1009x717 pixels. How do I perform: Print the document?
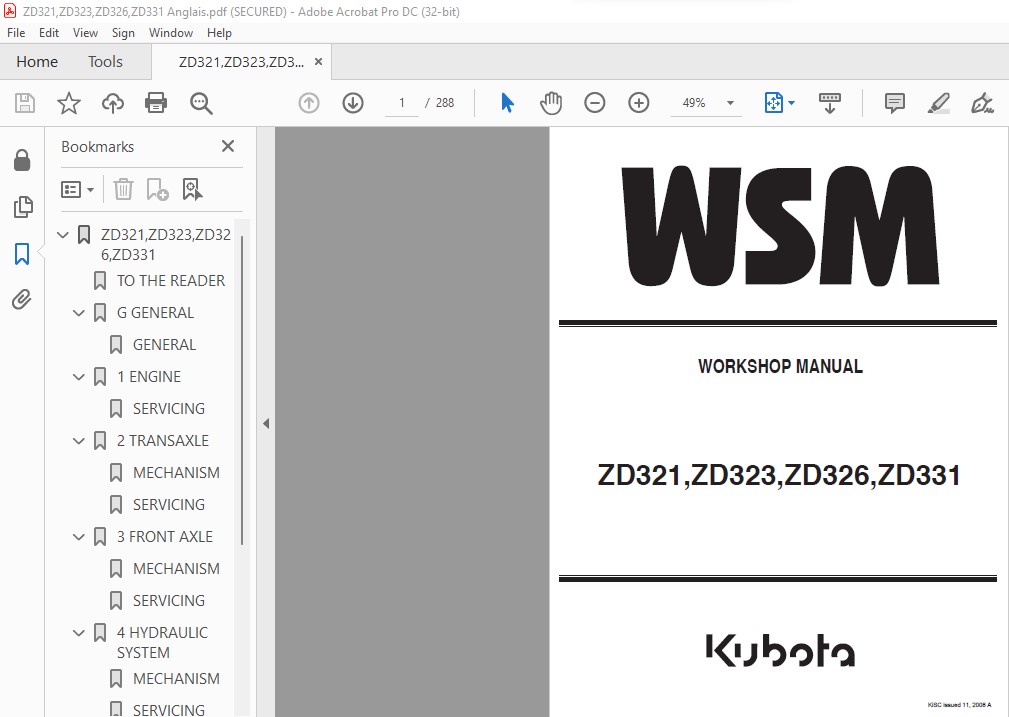pos(156,103)
